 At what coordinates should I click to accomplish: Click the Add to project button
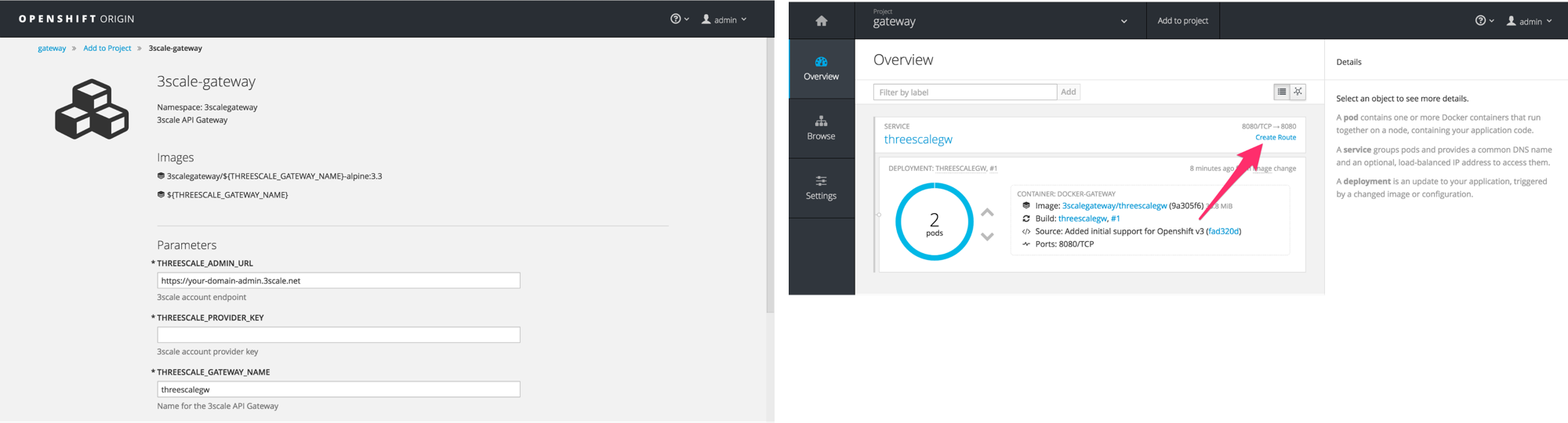pos(1182,20)
